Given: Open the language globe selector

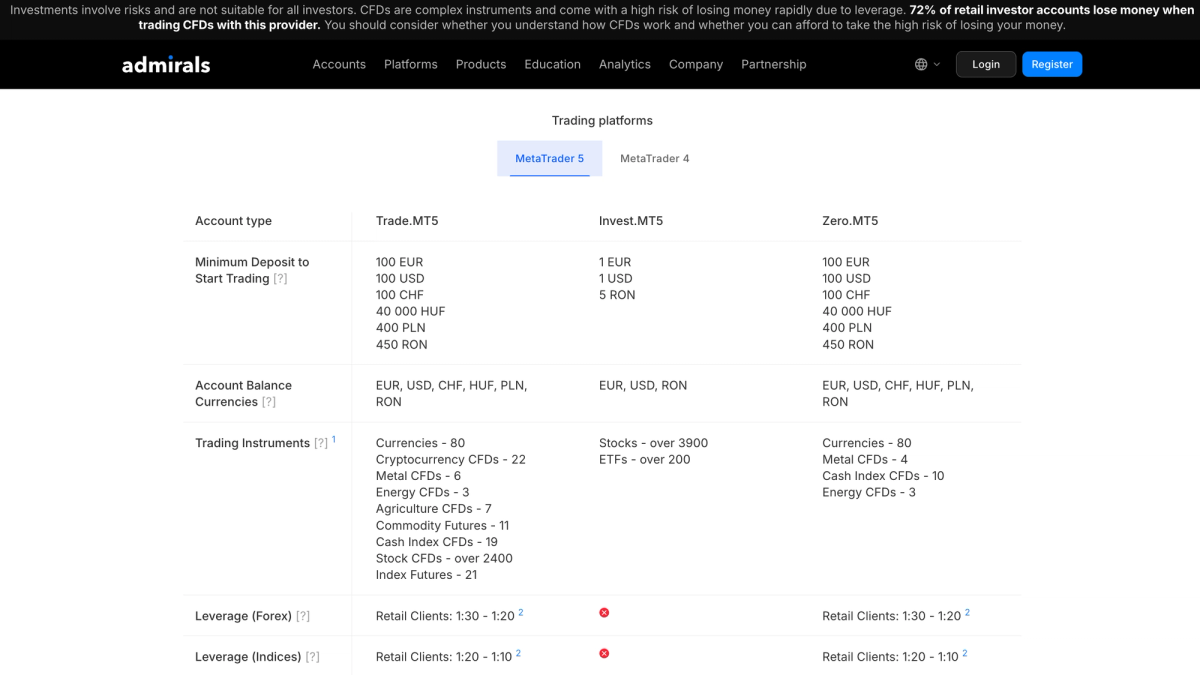Looking at the screenshot, I should pyautogui.click(x=927, y=64).
